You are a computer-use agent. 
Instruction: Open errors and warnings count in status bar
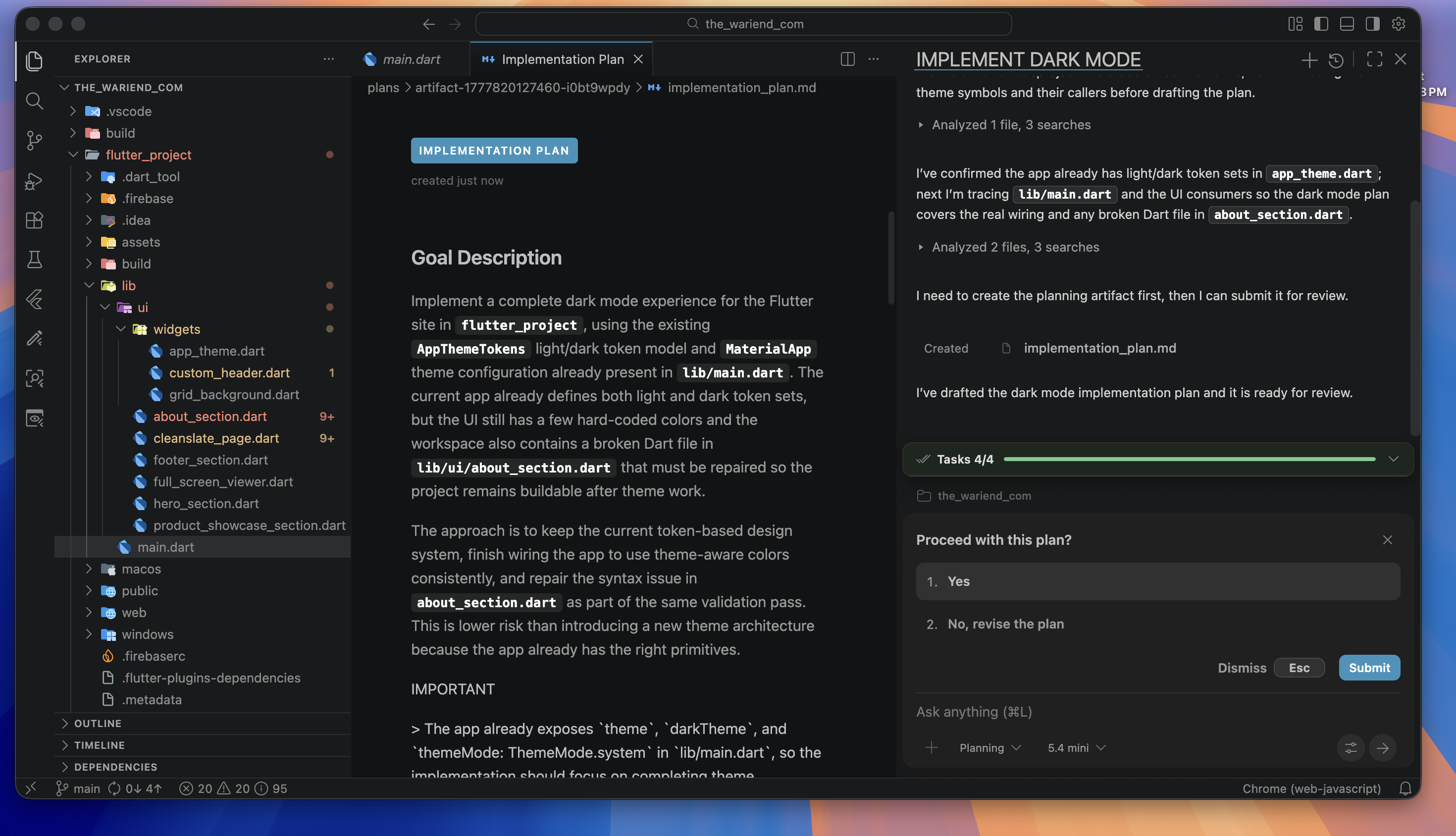tap(233, 788)
